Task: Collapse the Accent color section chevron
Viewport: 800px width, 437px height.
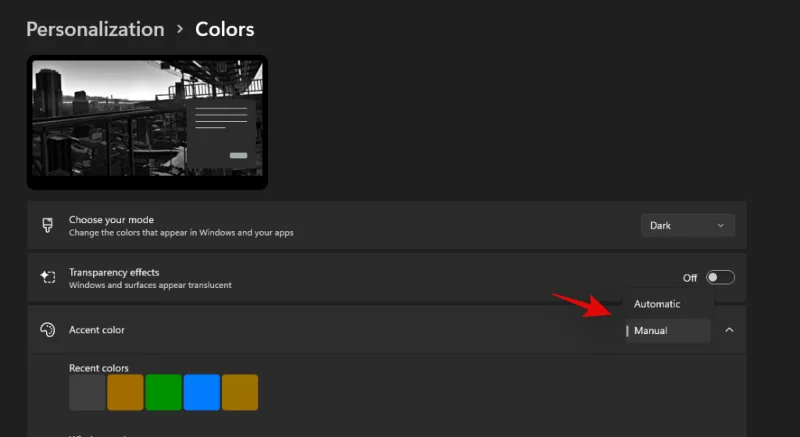Action: [729, 330]
